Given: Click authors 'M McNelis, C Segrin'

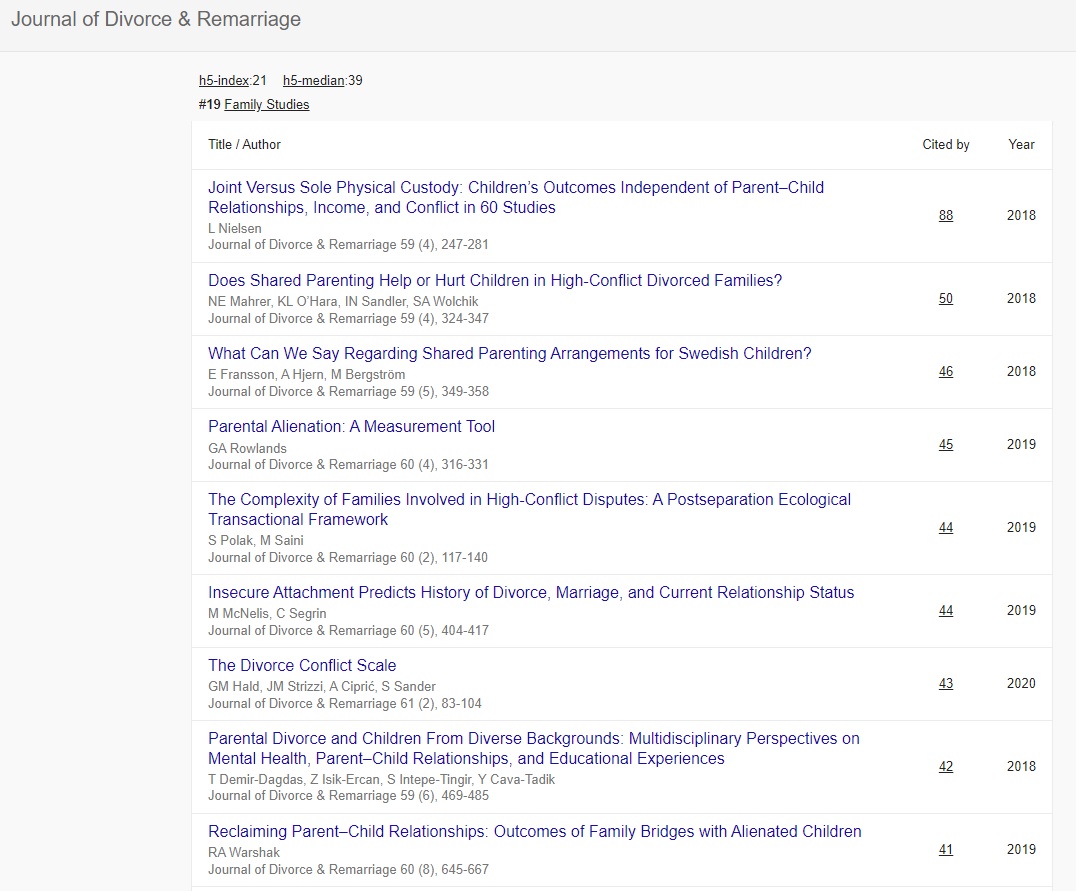Looking at the screenshot, I should pos(267,614).
